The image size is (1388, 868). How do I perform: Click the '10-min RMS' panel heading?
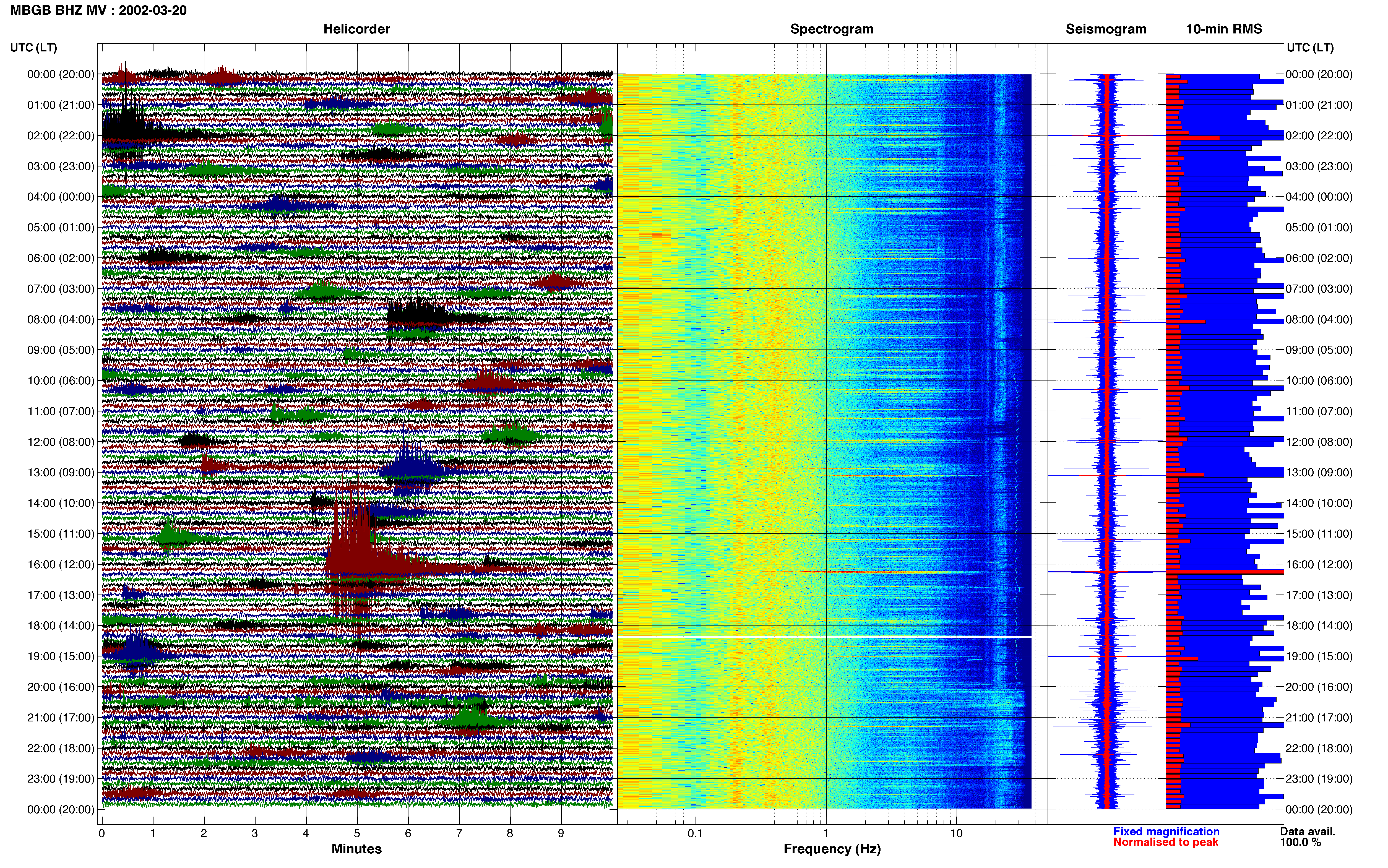point(1224,29)
